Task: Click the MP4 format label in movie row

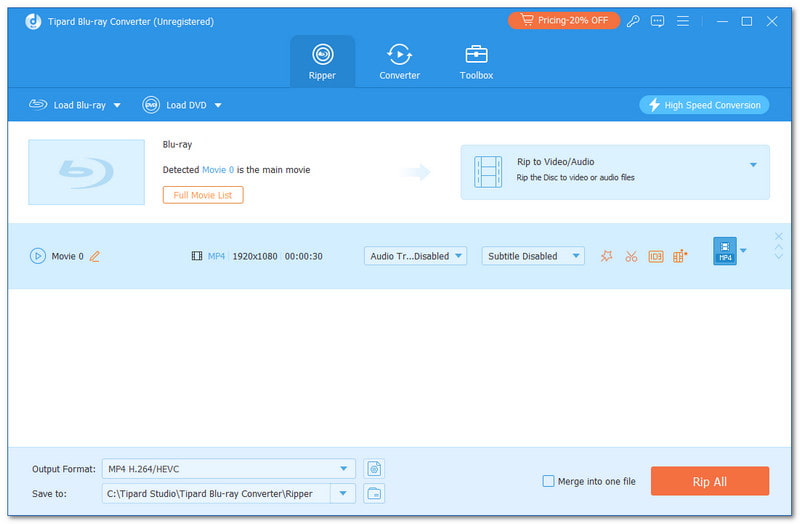Action: [x=216, y=256]
